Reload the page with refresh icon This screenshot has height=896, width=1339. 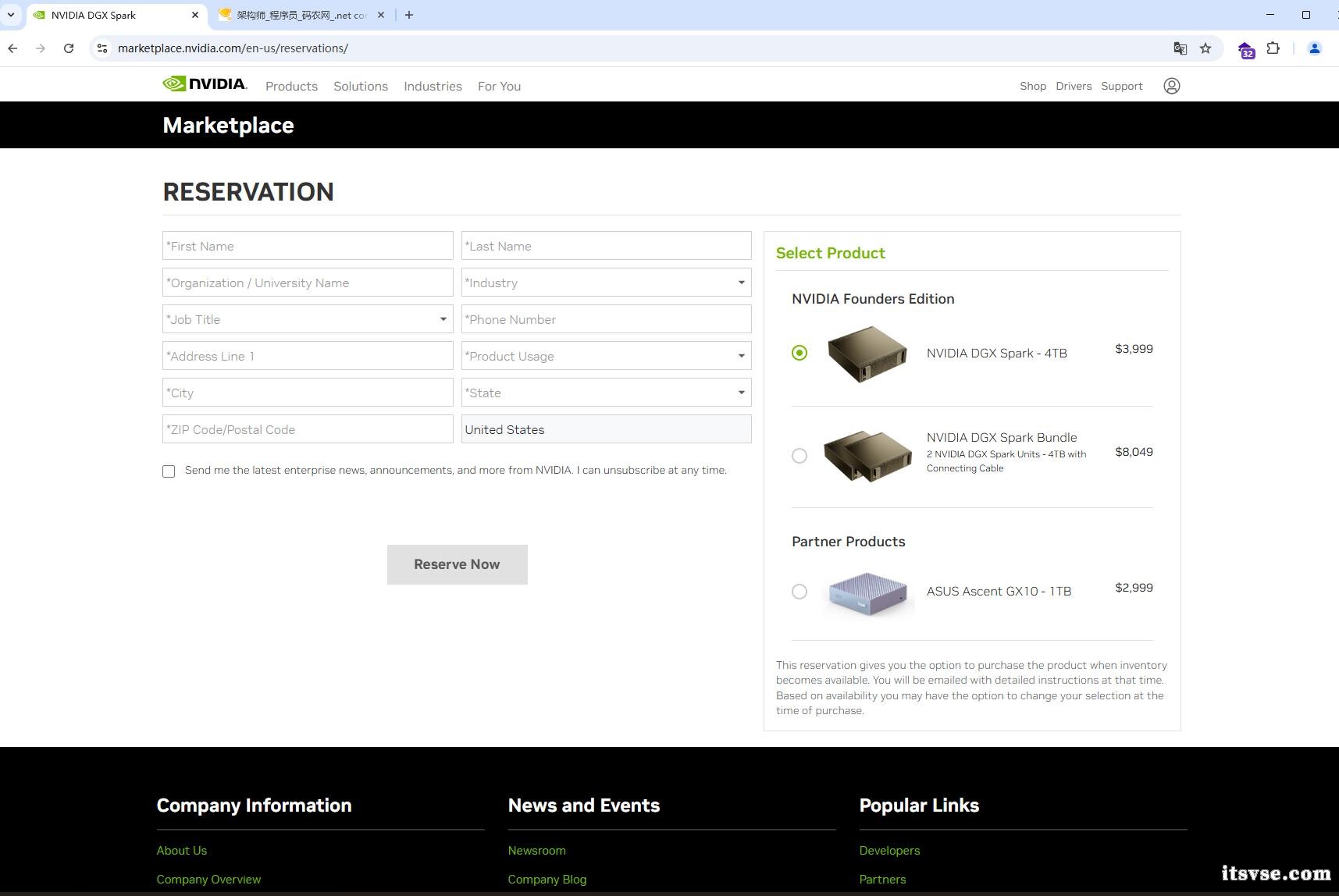coord(69,48)
